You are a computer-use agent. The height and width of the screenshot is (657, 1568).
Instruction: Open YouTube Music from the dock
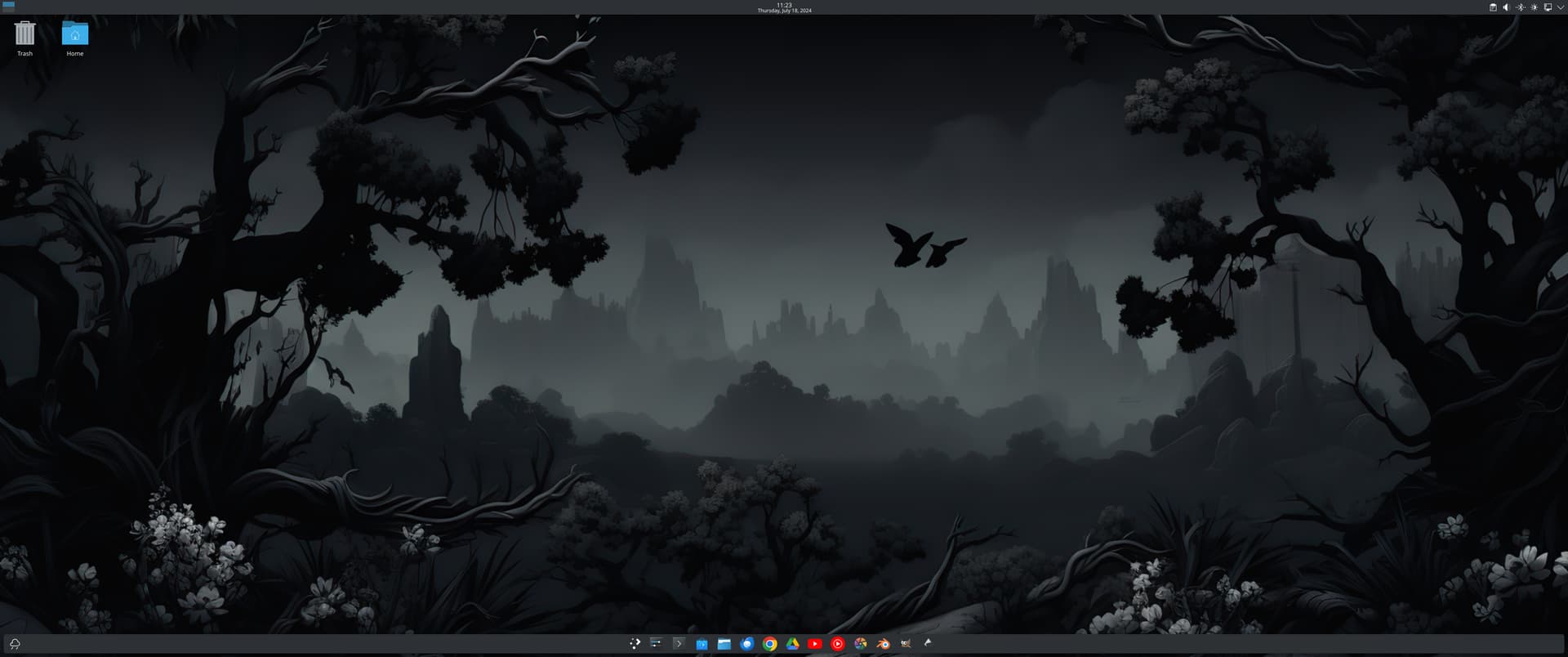(837, 644)
